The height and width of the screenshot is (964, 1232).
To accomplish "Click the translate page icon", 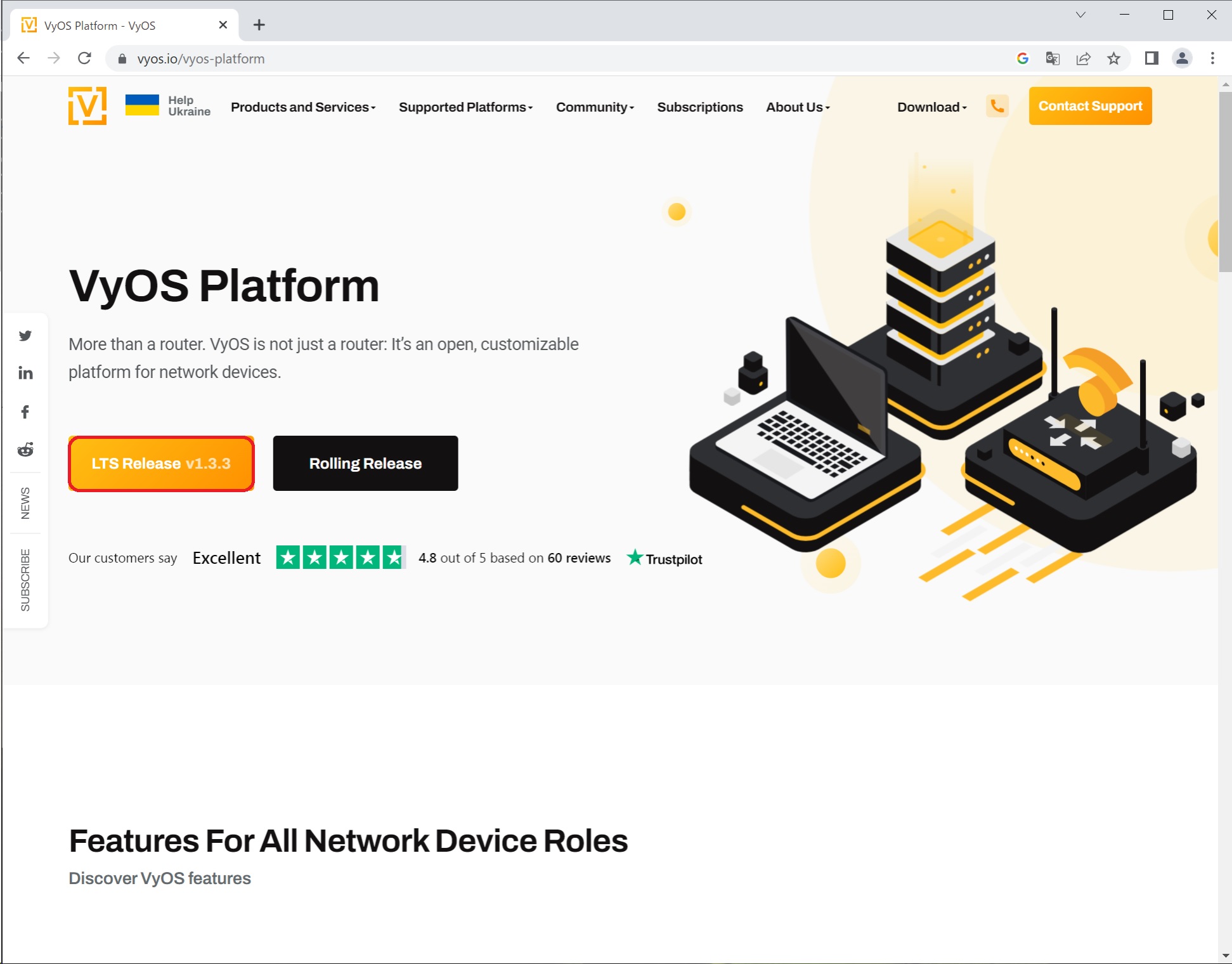I will click(1053, 58).
